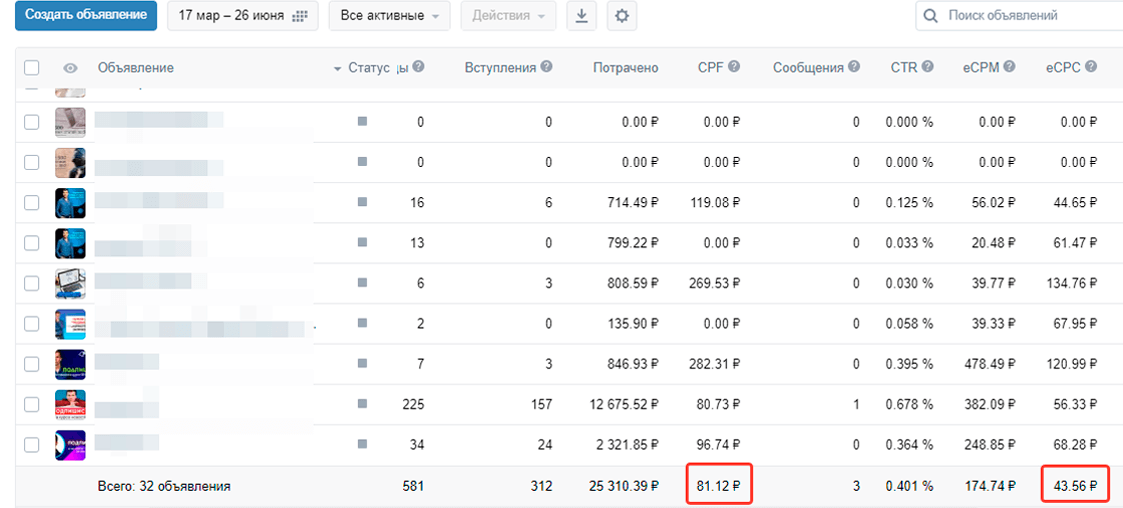Toggle the select-all checkbox in header
The height and width of the screenshot is (508, 1123).
pyautogui.click(x=32, y=68)
